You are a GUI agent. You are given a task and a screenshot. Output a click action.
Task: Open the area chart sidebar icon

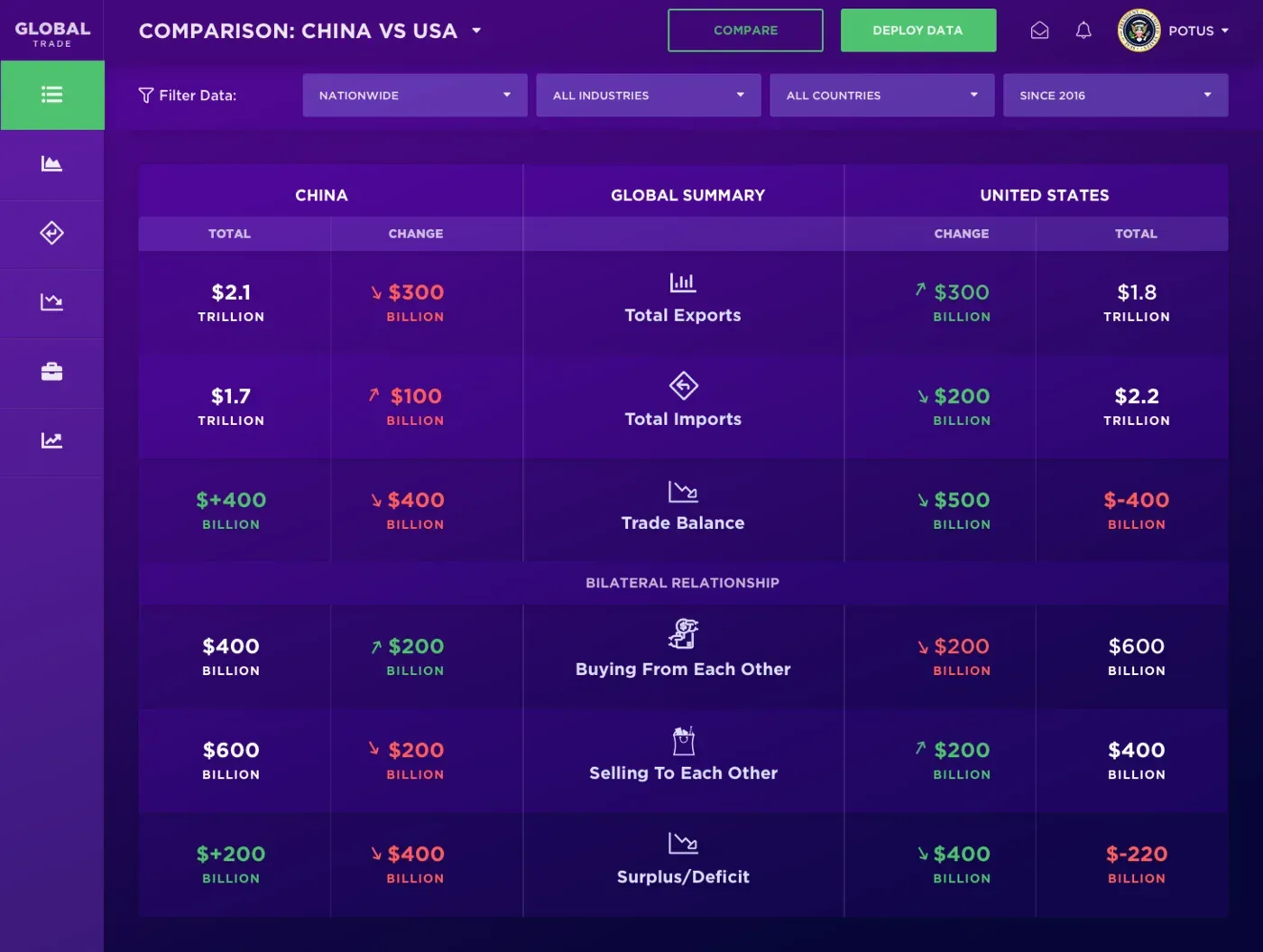click(51, 163)
